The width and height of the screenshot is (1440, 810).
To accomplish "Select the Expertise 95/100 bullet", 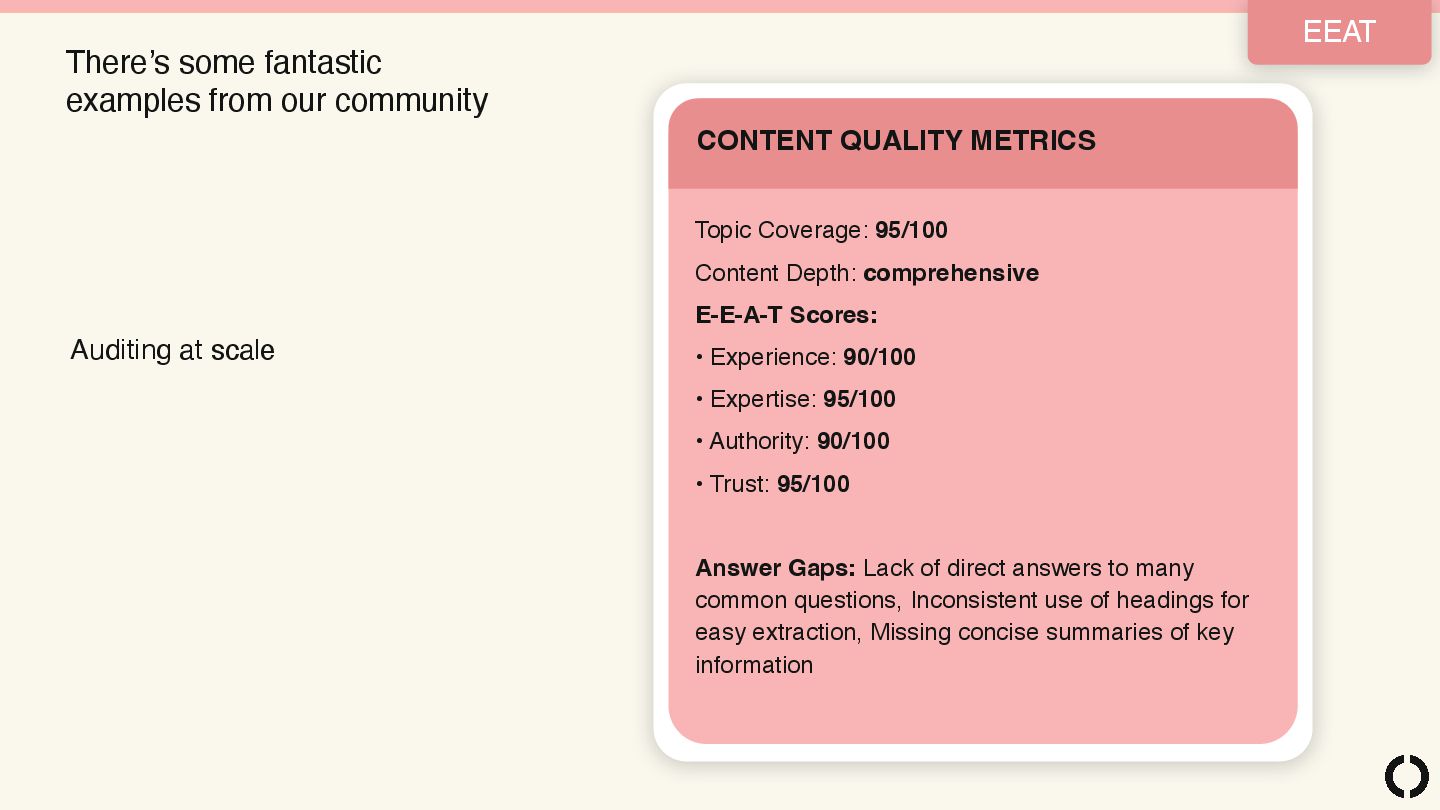I will 796,399.
